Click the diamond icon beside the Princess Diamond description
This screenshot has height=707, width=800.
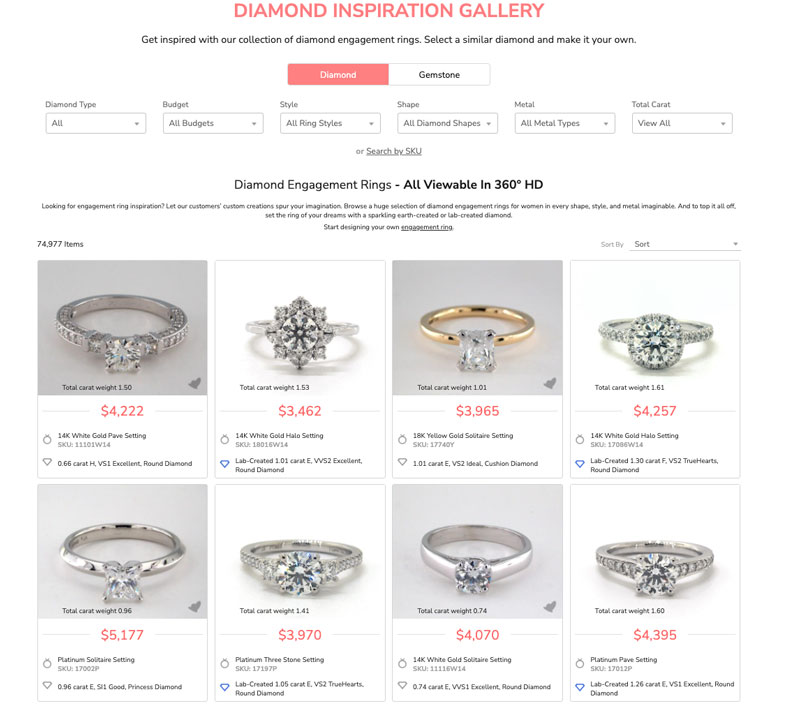pyautogui.click(x=45, y=686)
